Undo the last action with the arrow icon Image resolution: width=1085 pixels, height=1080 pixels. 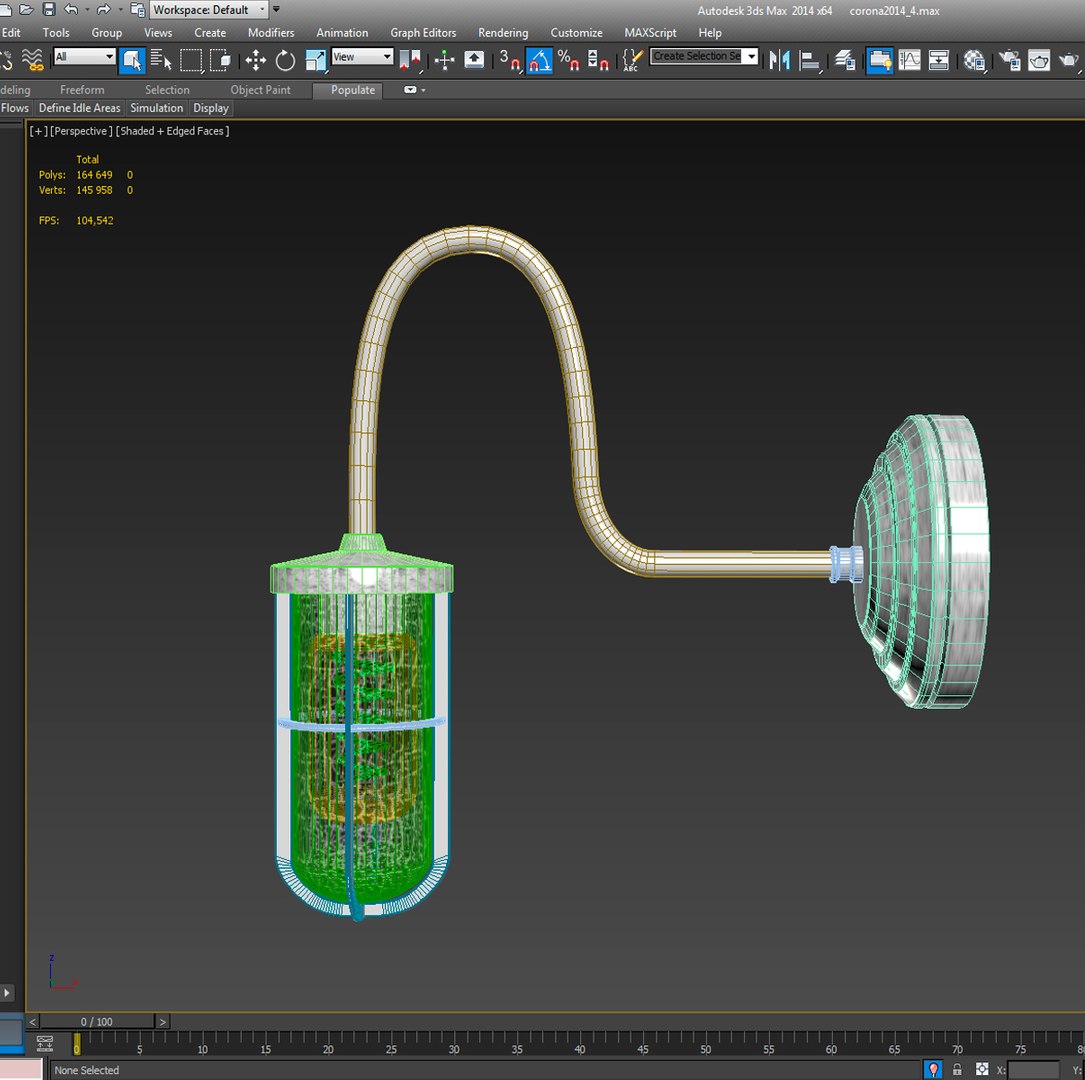[71, 10]
